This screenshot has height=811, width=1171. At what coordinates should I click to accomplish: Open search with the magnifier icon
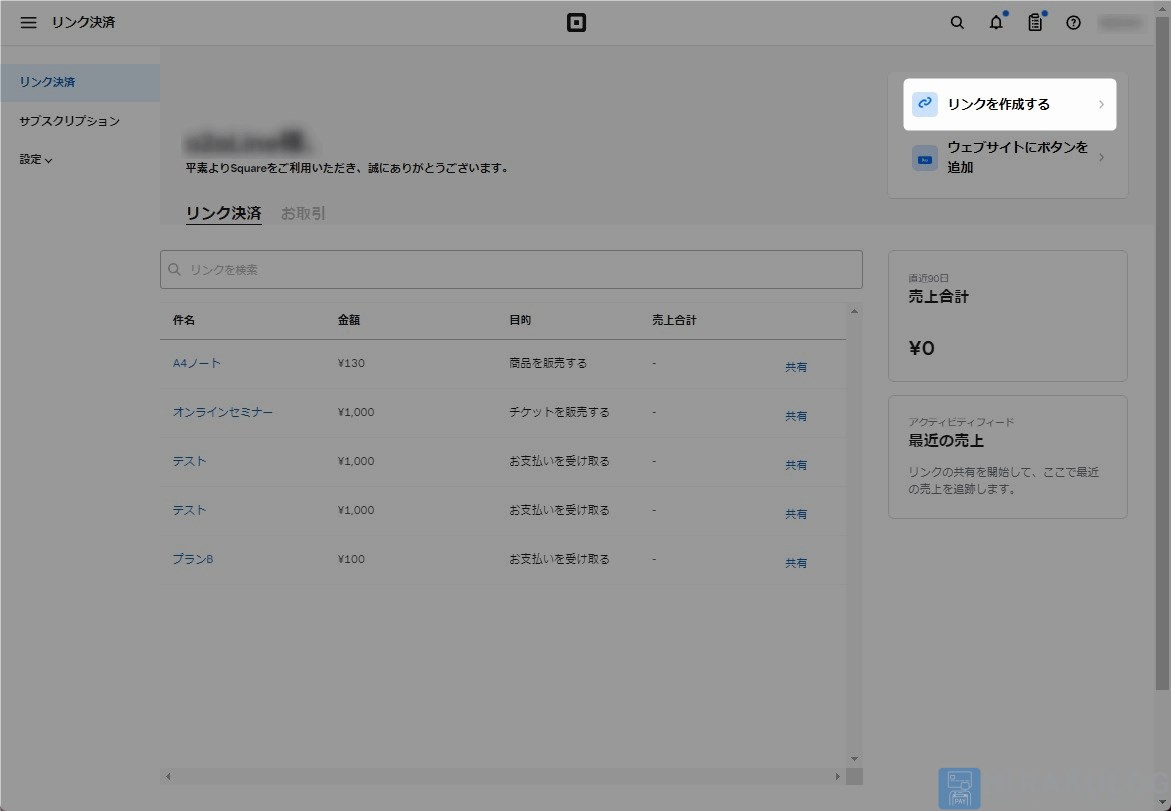pos(957,22)
